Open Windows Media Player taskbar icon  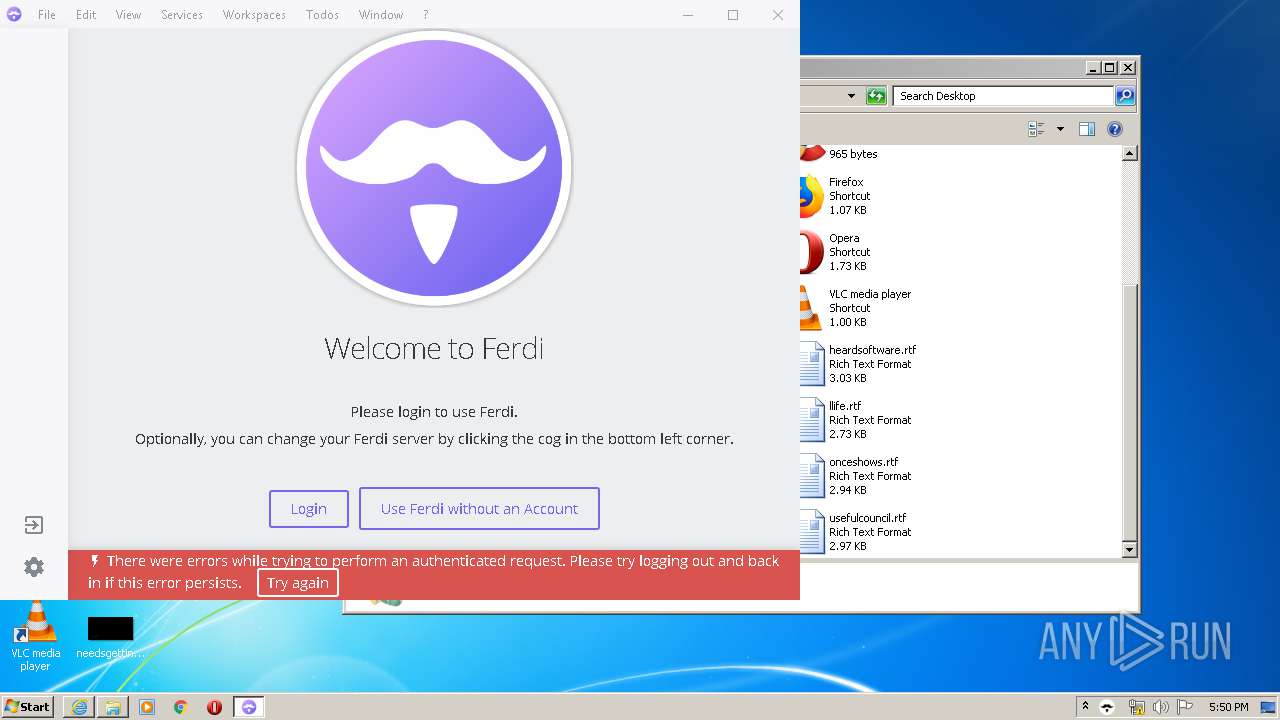point(147,707)
